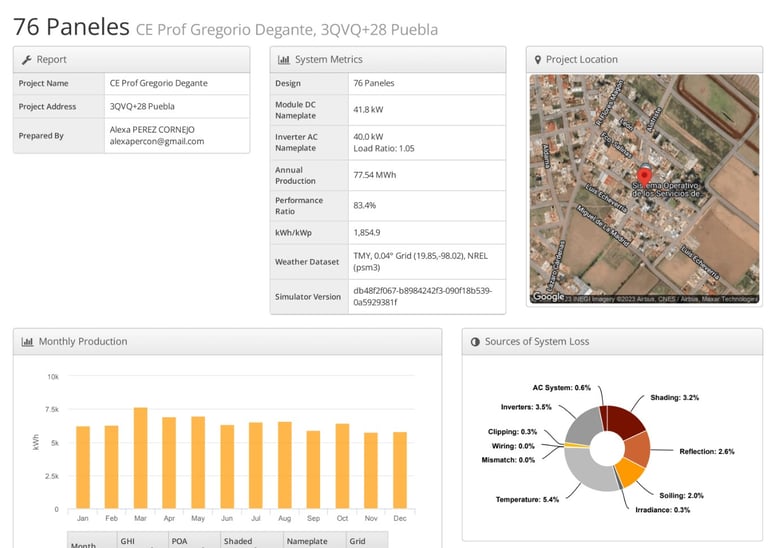768x548 pixels.
Task: Click the light gray Temperature pie slice
Action: point(587,471)
